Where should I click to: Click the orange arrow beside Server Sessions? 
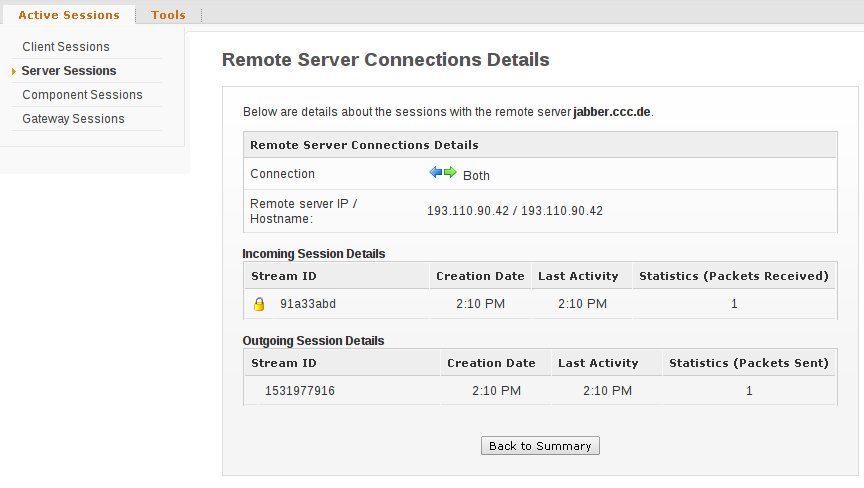click(x=14, y=71)
